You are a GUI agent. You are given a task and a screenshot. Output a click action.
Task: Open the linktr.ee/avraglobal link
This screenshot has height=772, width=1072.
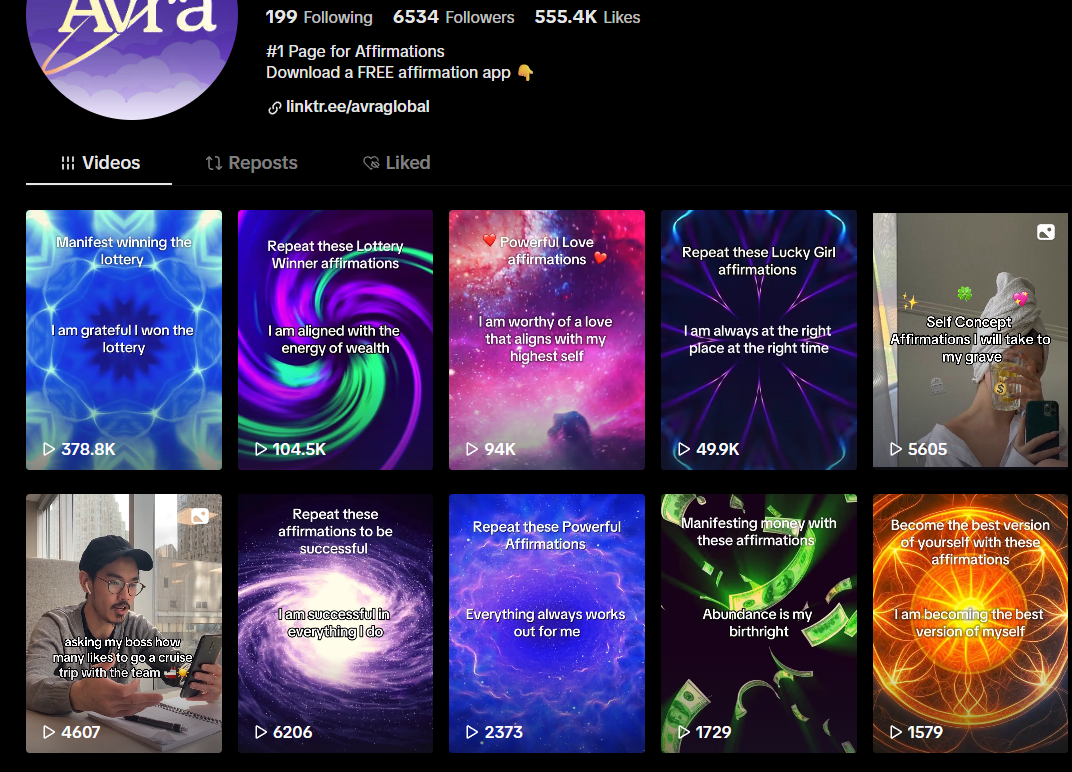tap(358, 107)
